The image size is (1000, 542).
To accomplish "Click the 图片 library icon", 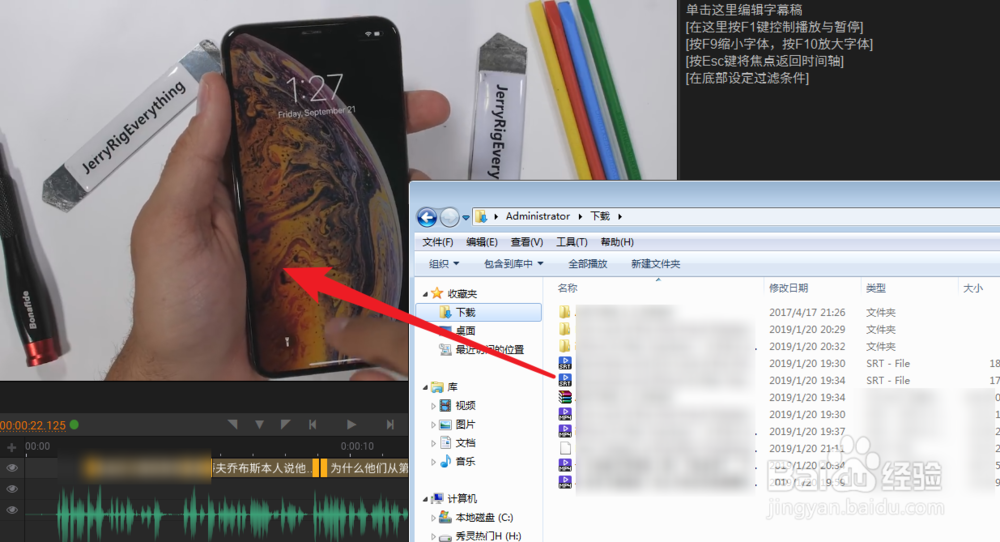I will pyautogui.click(x=446, y=424).
